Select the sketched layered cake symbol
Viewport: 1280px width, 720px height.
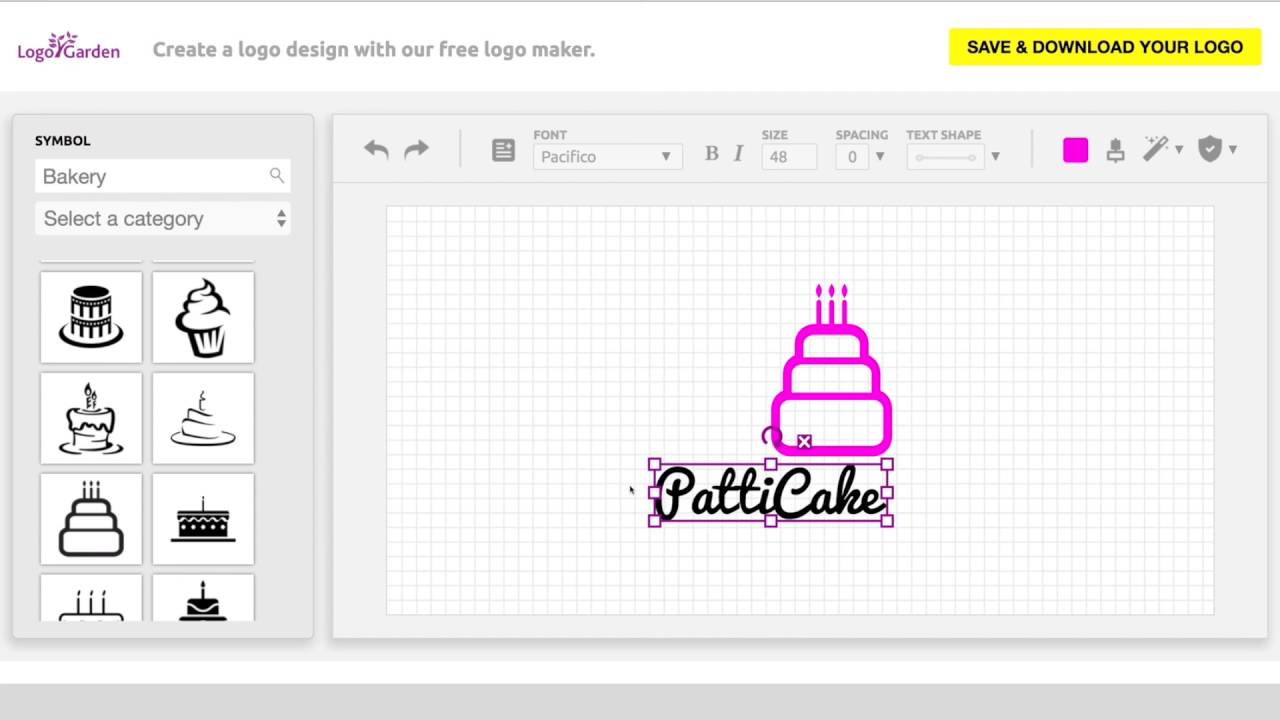(203, 418)
